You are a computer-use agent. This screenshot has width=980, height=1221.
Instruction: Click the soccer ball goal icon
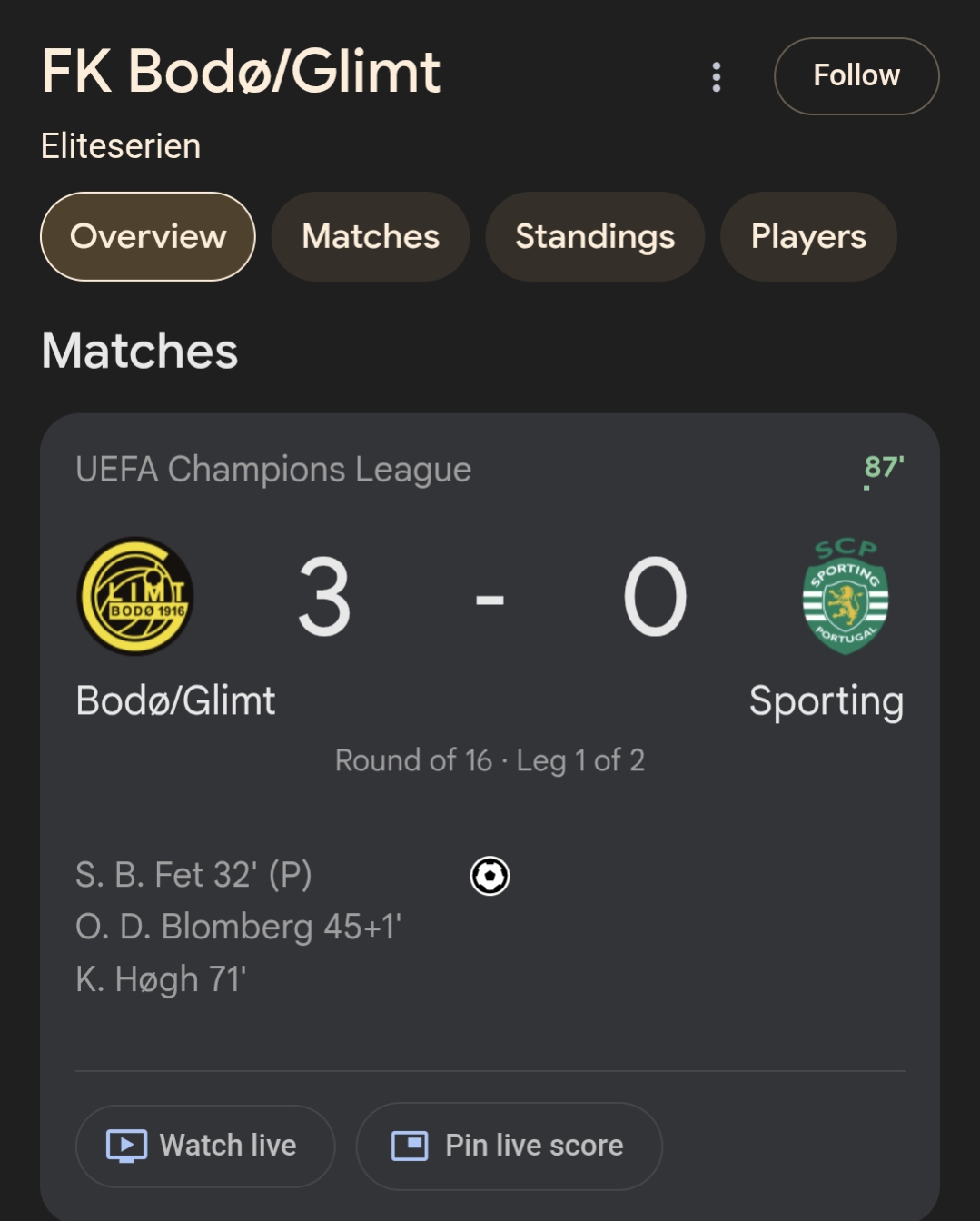pyautogui.click(x=490, y=876)
